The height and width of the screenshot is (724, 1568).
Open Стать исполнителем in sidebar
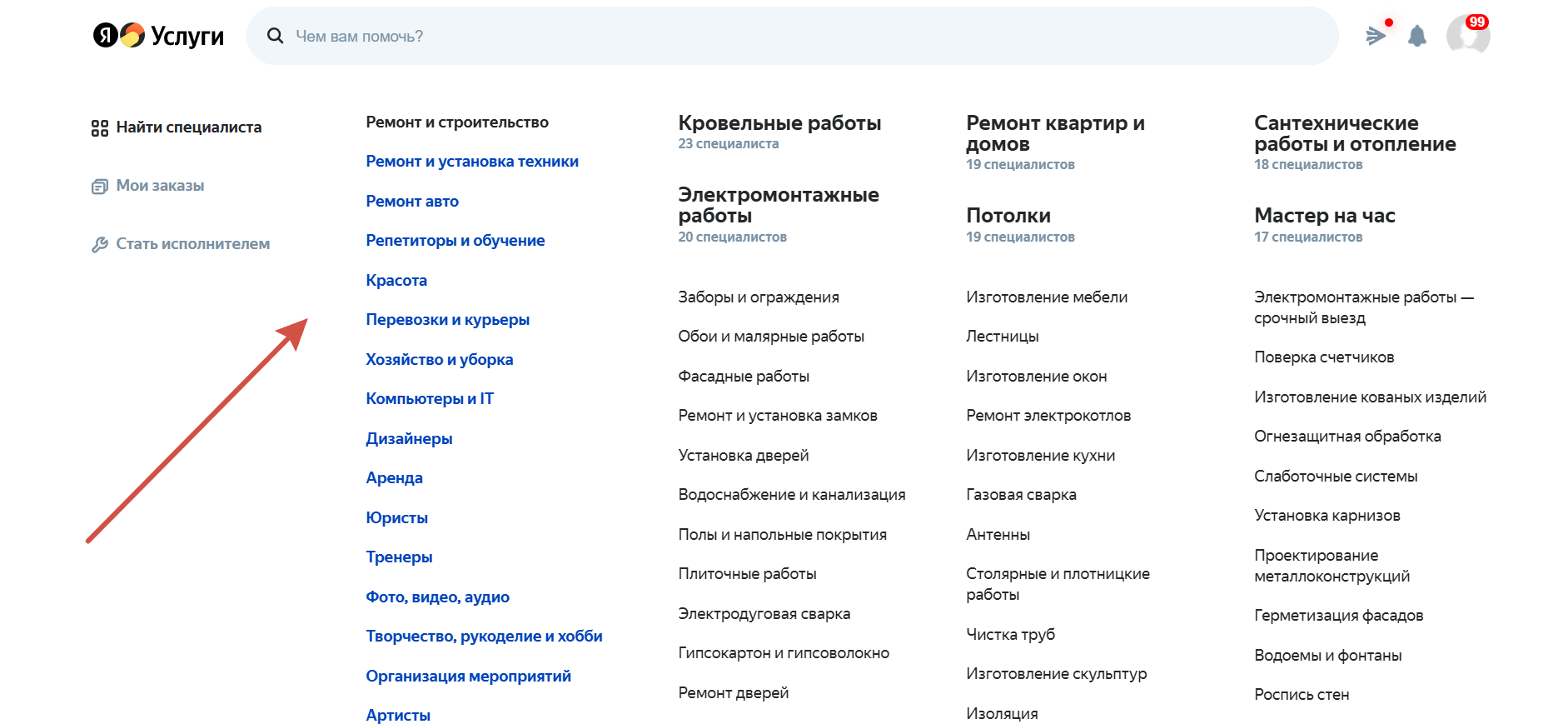193,244
